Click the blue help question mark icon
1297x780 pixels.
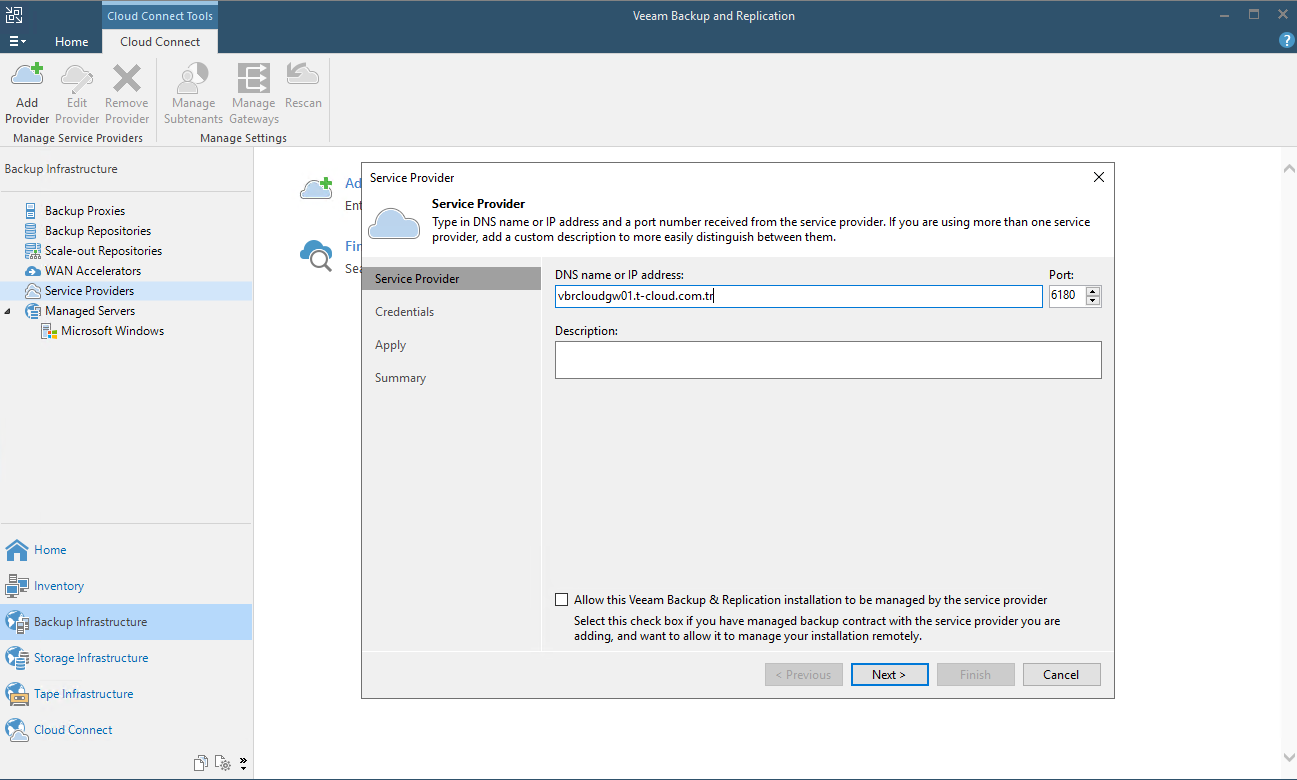pos(1286,41)
